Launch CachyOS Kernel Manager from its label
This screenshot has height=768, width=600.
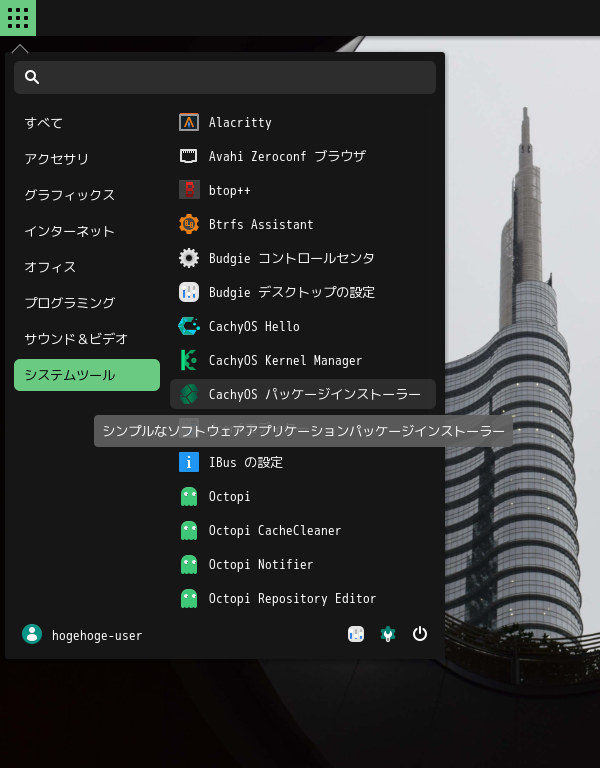tap(286, 360)
